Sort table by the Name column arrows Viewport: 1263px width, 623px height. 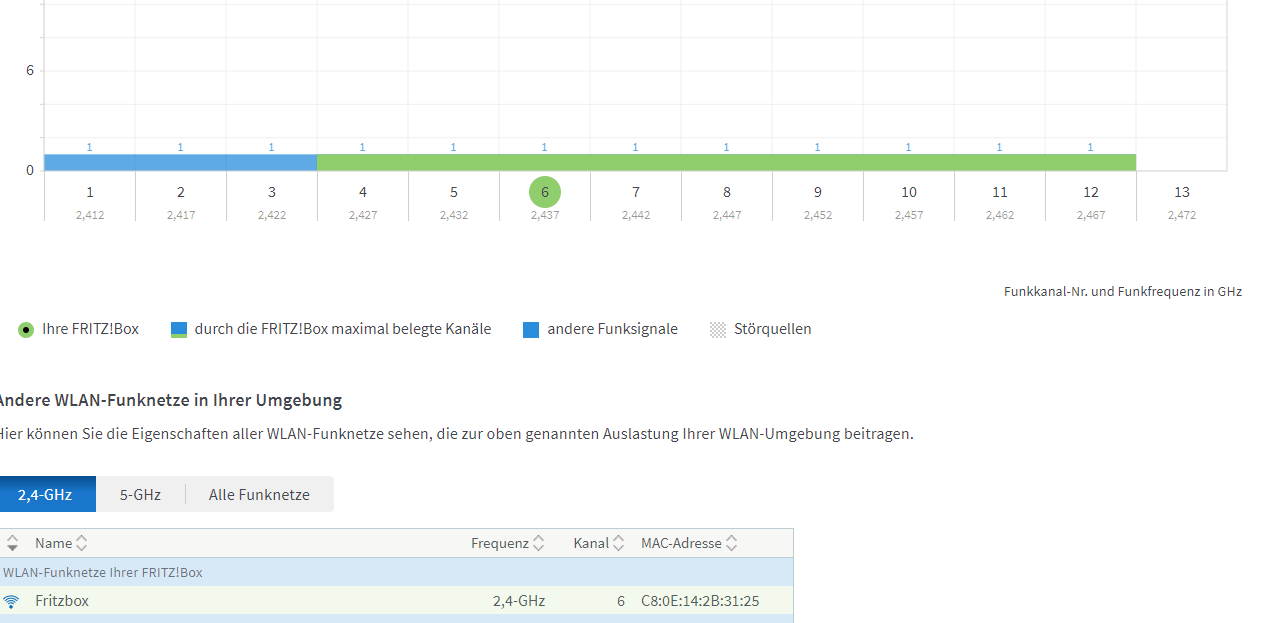click(82, 543)
